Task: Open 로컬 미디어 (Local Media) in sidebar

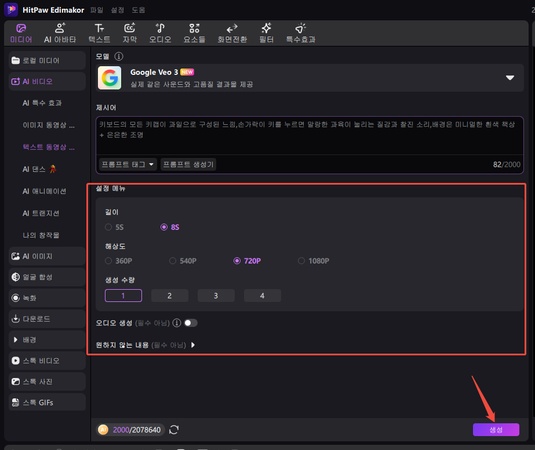Action: [x=47, y=61]
